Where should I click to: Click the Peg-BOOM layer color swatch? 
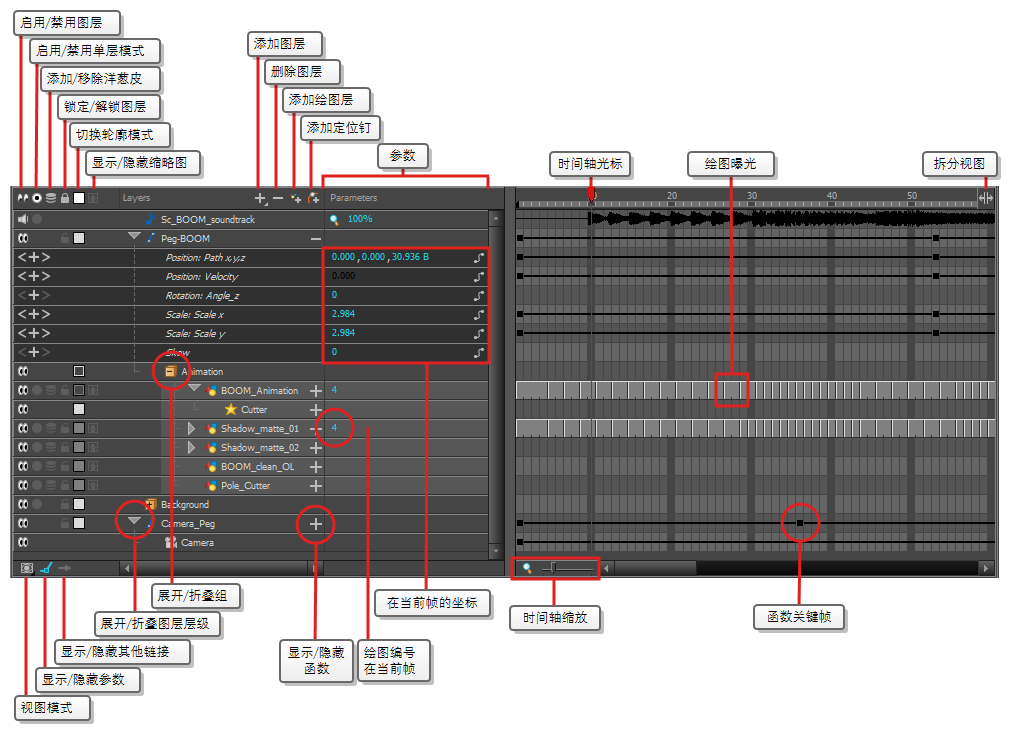[x=79, y=239]
